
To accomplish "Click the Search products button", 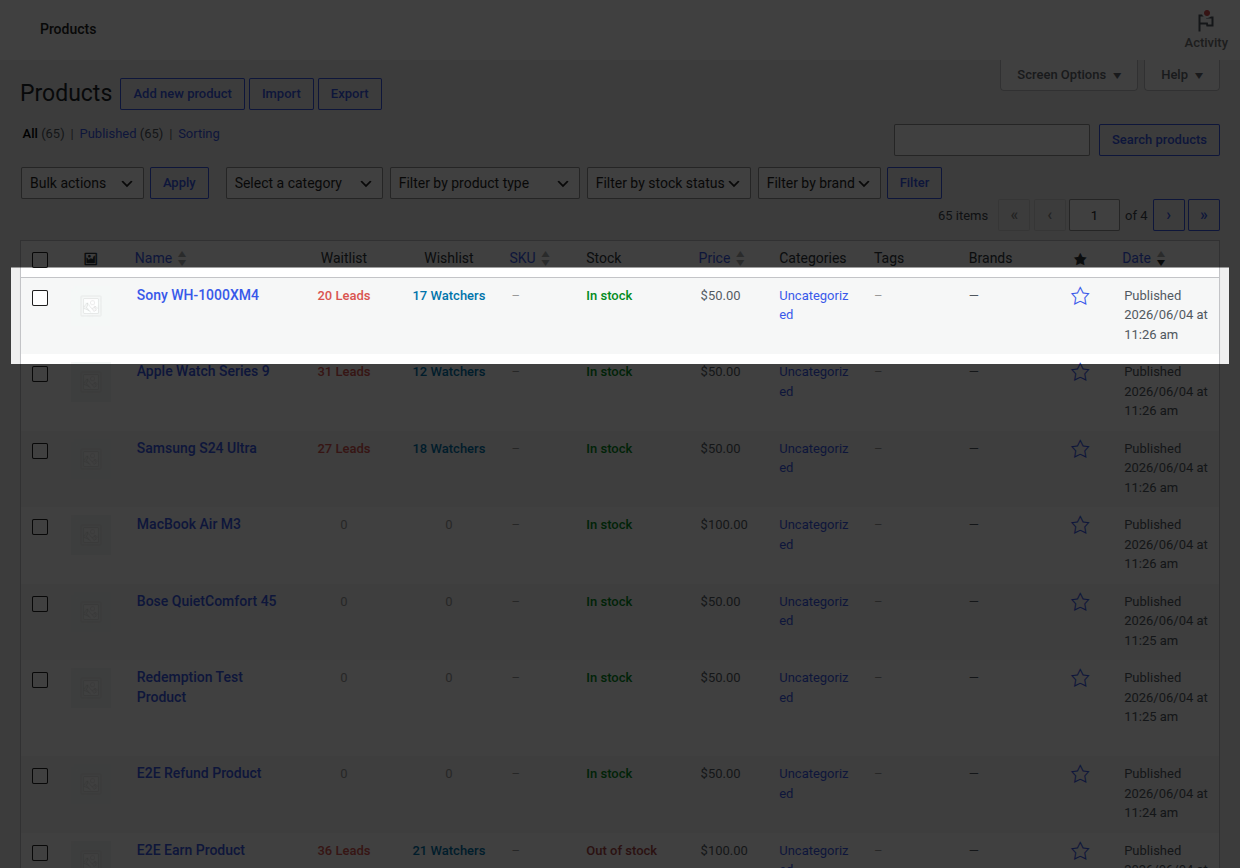I will [x=1159, y=140].
